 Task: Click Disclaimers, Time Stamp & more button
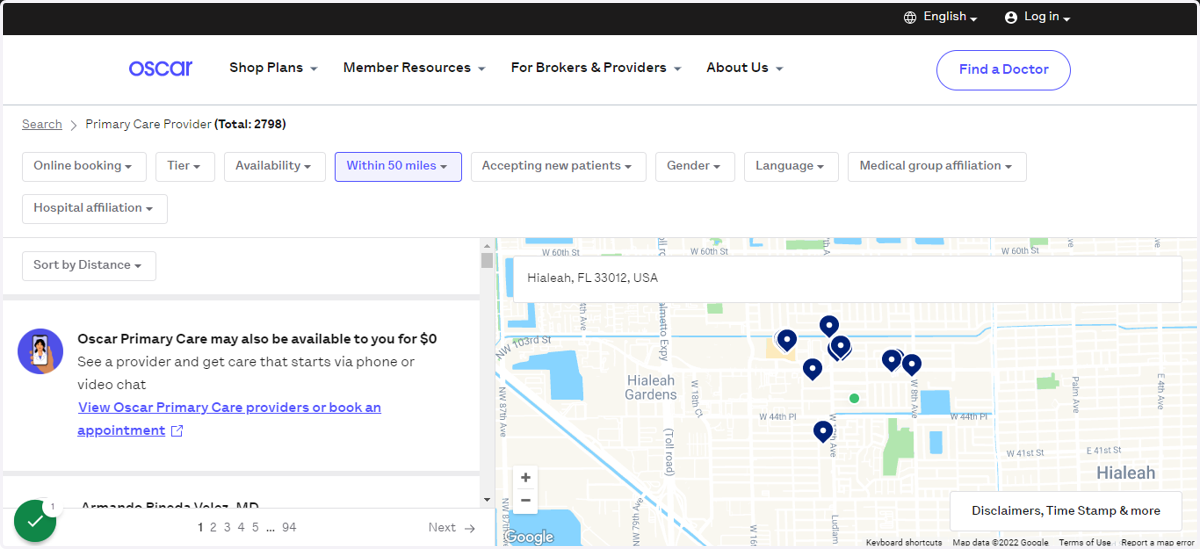(x=1066, y=511)
